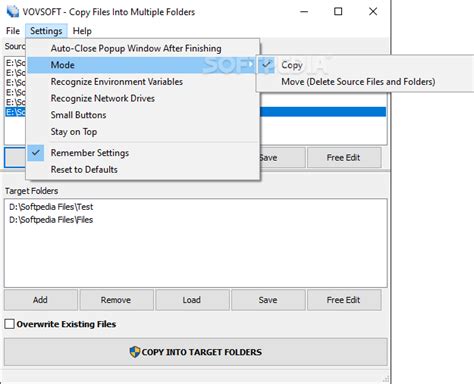This screenshot has height=384, width=474.
Task: Expand the Mode submenu
Action: (x=143, y=65)
